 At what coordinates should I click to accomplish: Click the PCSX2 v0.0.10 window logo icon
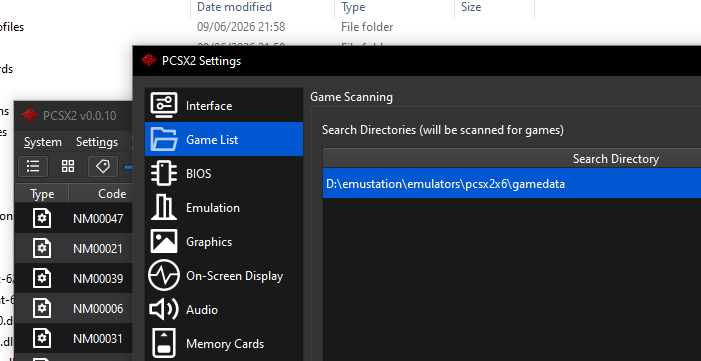click(30, 115)
